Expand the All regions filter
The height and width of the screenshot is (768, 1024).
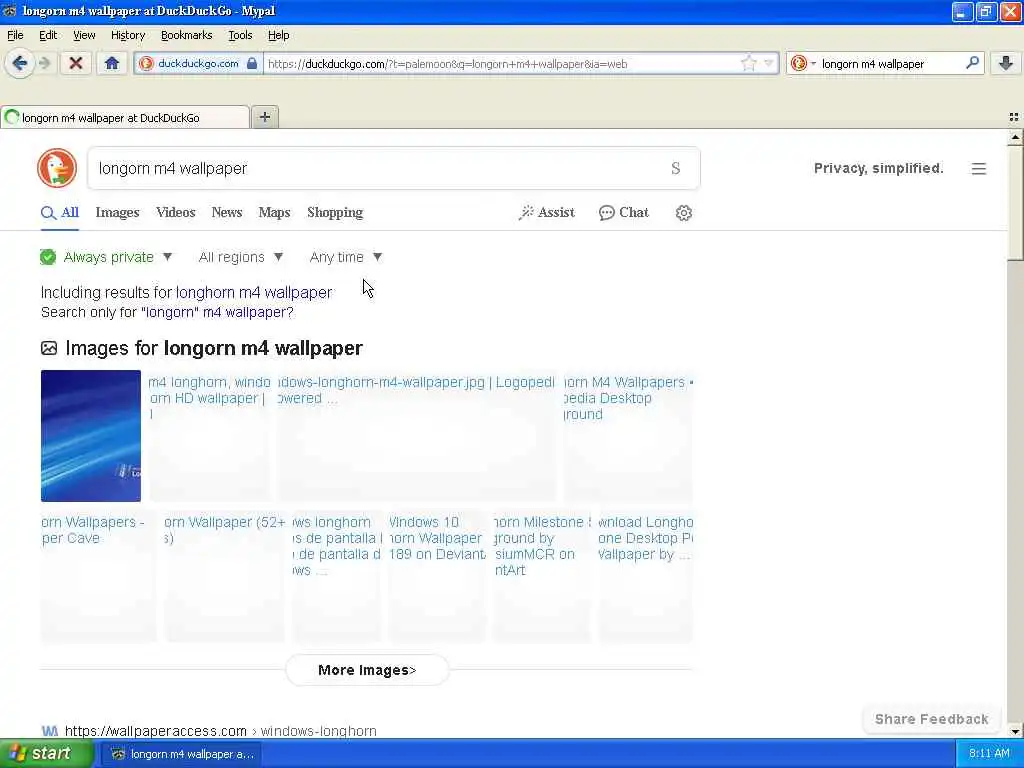pos(241,257)
